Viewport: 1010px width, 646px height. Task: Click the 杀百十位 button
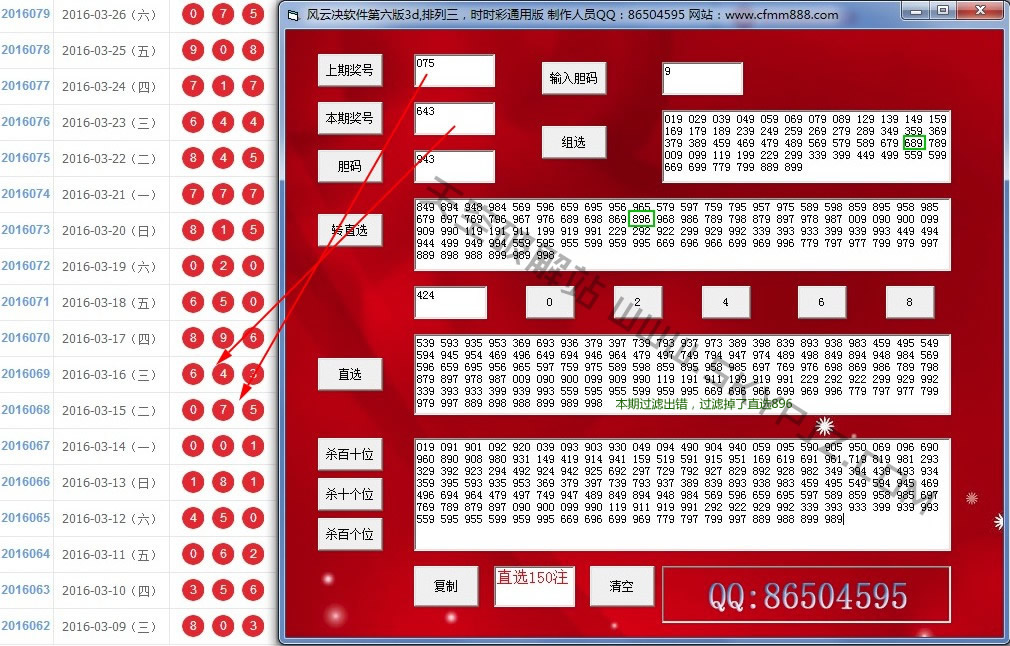point(350,455)
